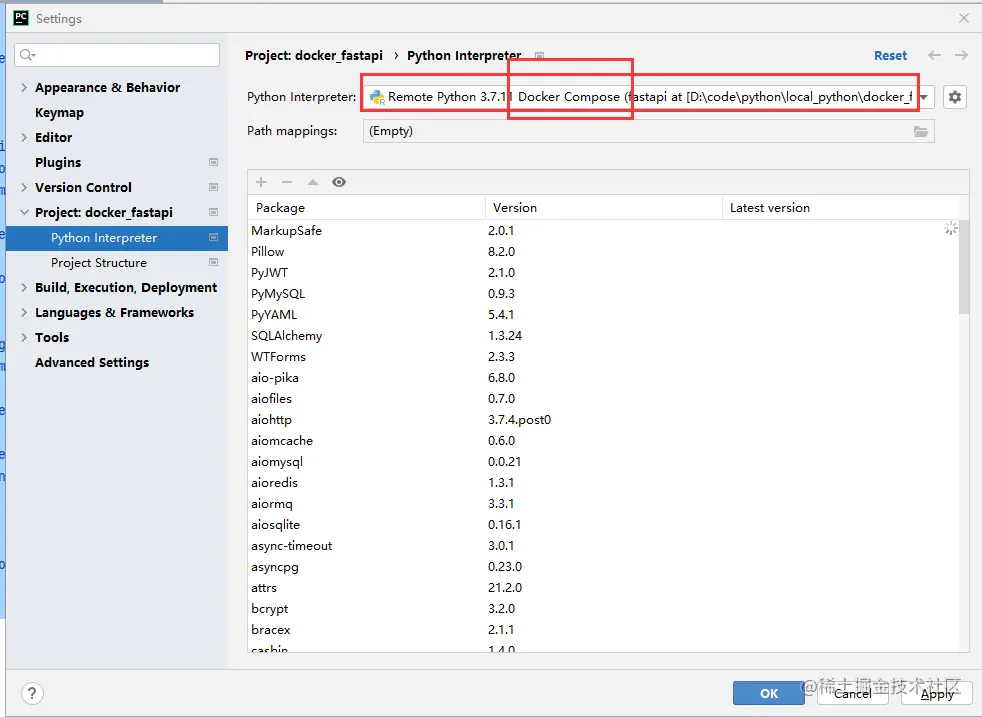Toggle show early releases eye icon

click(x=339, y=182)
